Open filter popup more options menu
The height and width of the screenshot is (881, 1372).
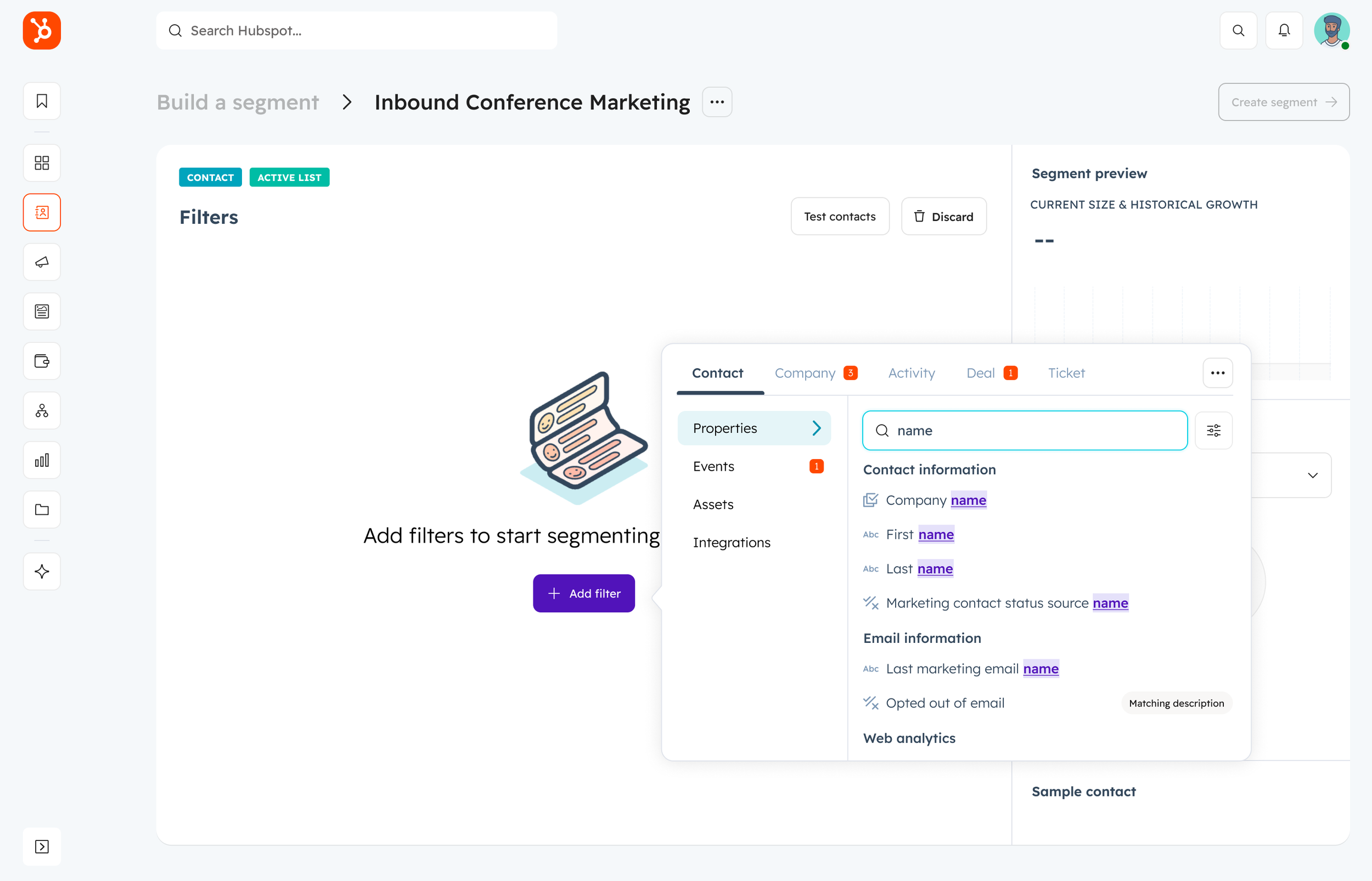coord(1217,373)
